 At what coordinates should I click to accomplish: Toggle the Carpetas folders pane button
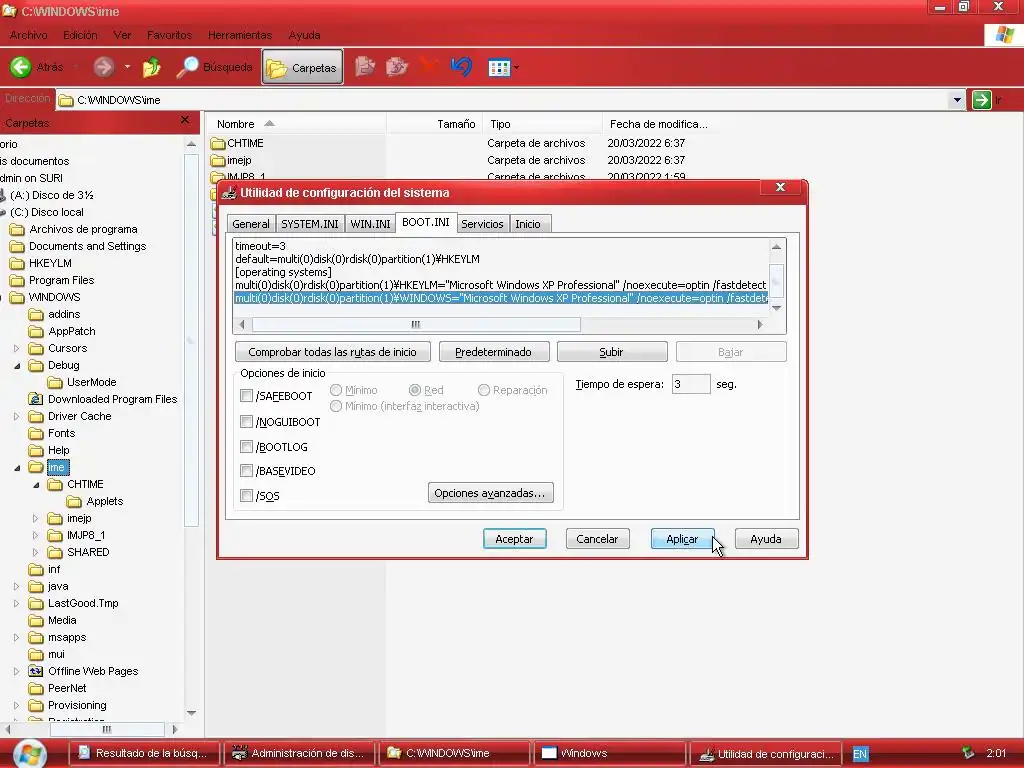(302, 67)
